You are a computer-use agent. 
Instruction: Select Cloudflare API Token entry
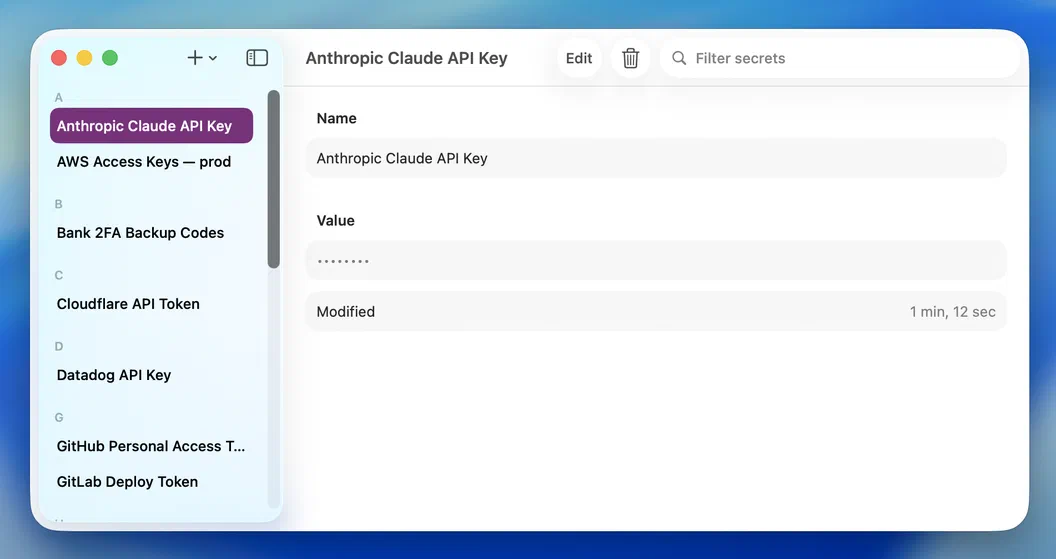click(x=152, y=304)
